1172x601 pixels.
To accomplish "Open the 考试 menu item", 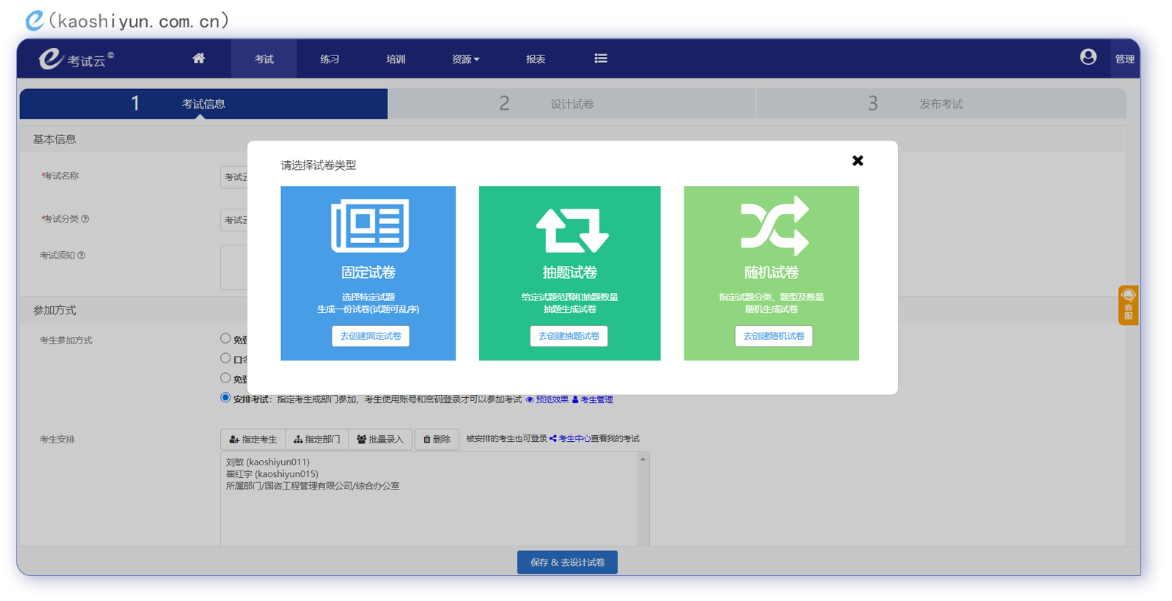I will tap(264, 59).
